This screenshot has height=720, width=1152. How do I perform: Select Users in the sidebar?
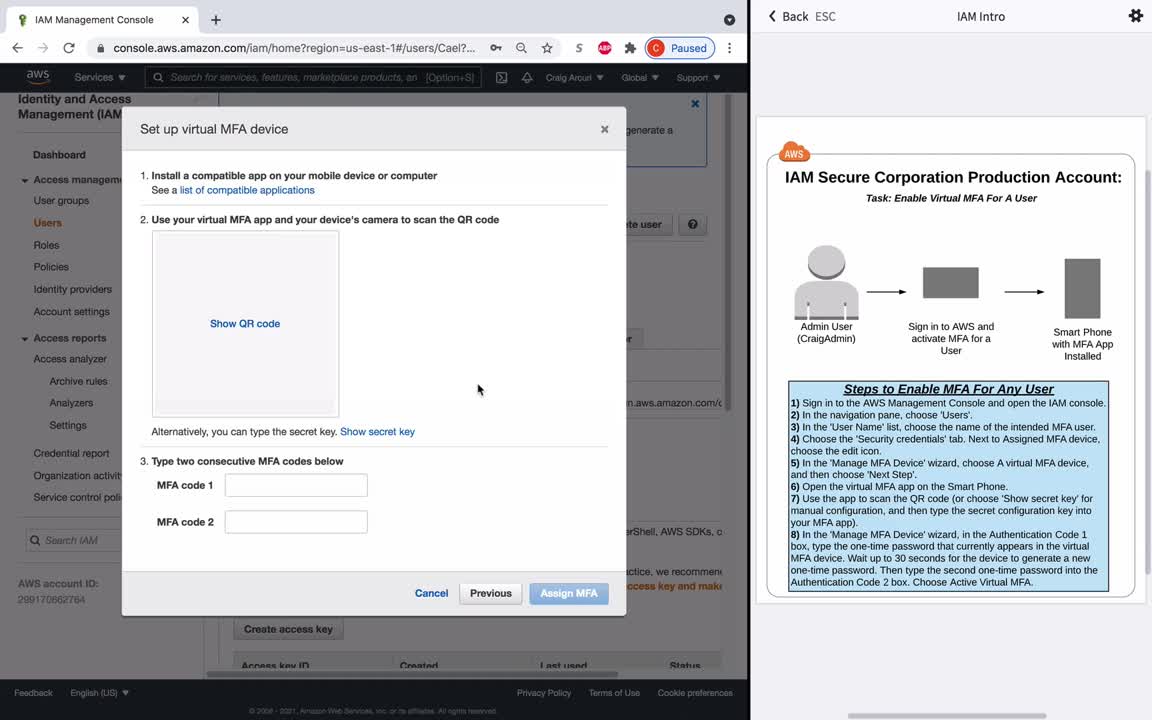tap(47, 223)
